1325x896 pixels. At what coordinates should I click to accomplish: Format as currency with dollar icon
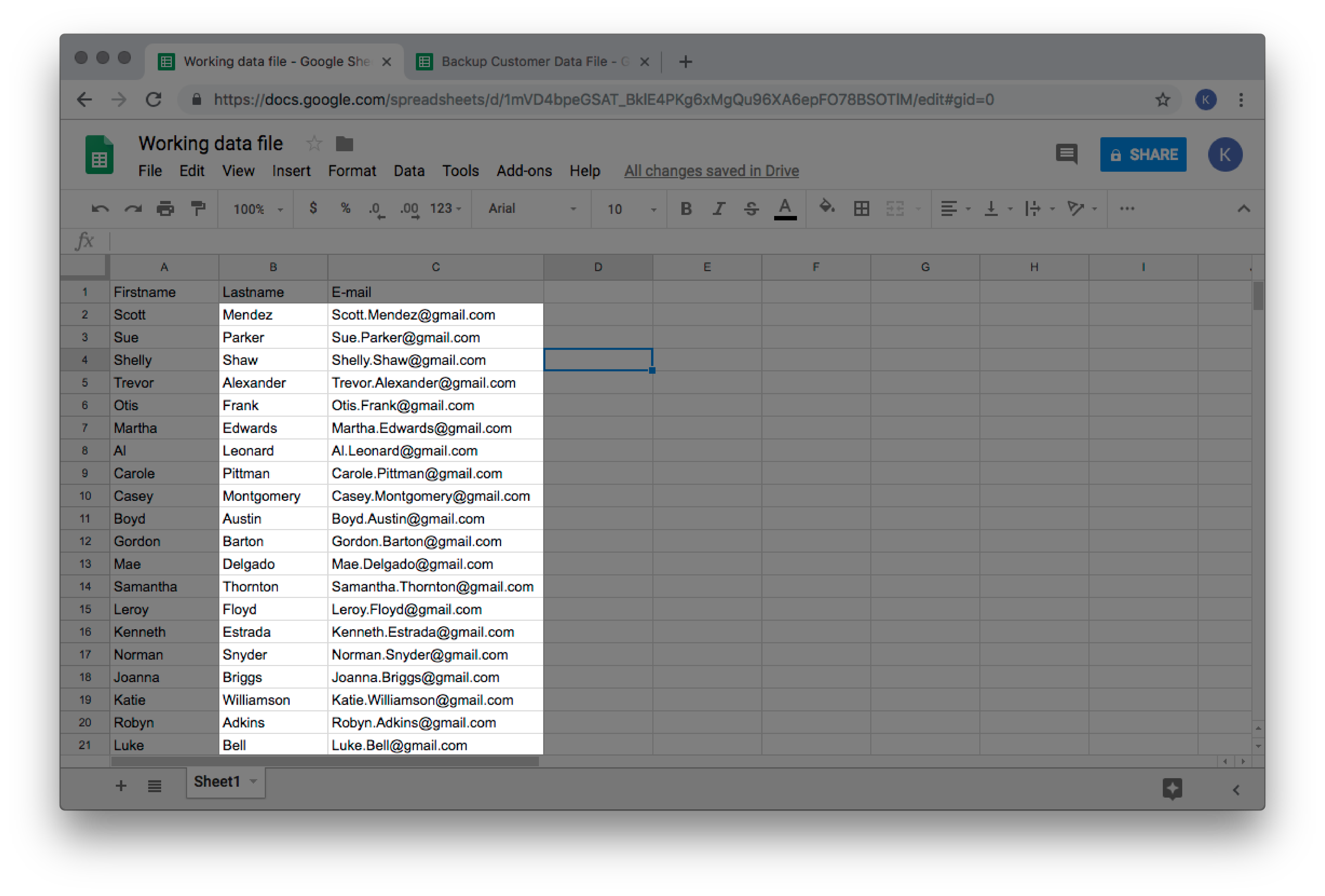point(313,208)
